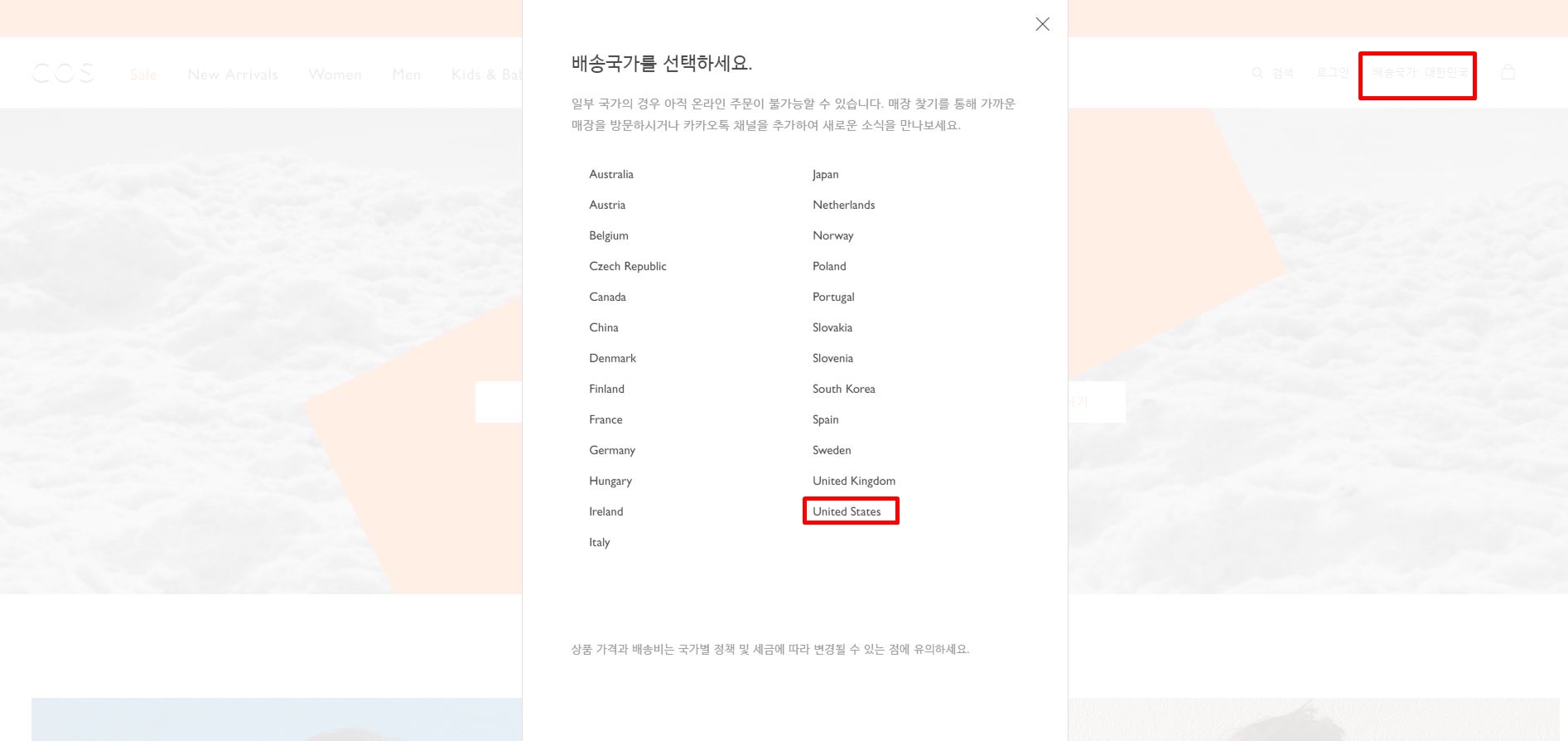1568x741 pixels.
Task: Click the 배송국가: 대한민국 selector
Action: 1420,73
